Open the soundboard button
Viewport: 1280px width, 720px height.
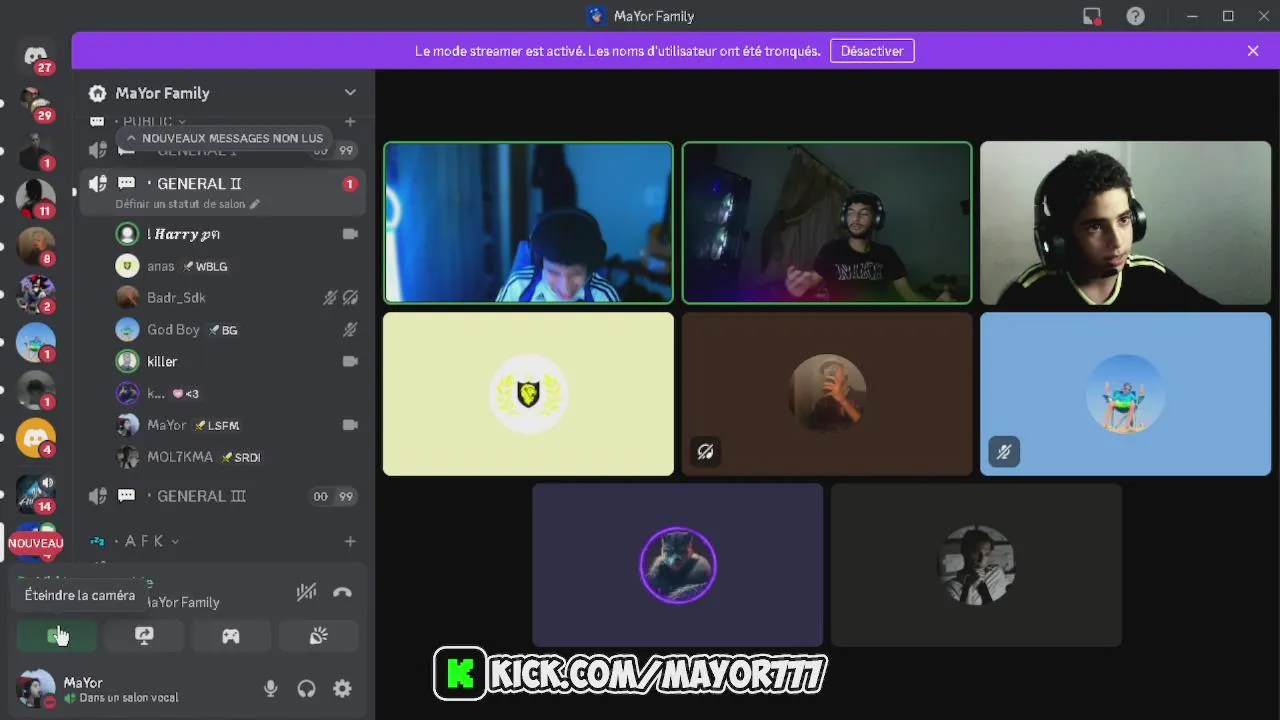tap(318, 636)
